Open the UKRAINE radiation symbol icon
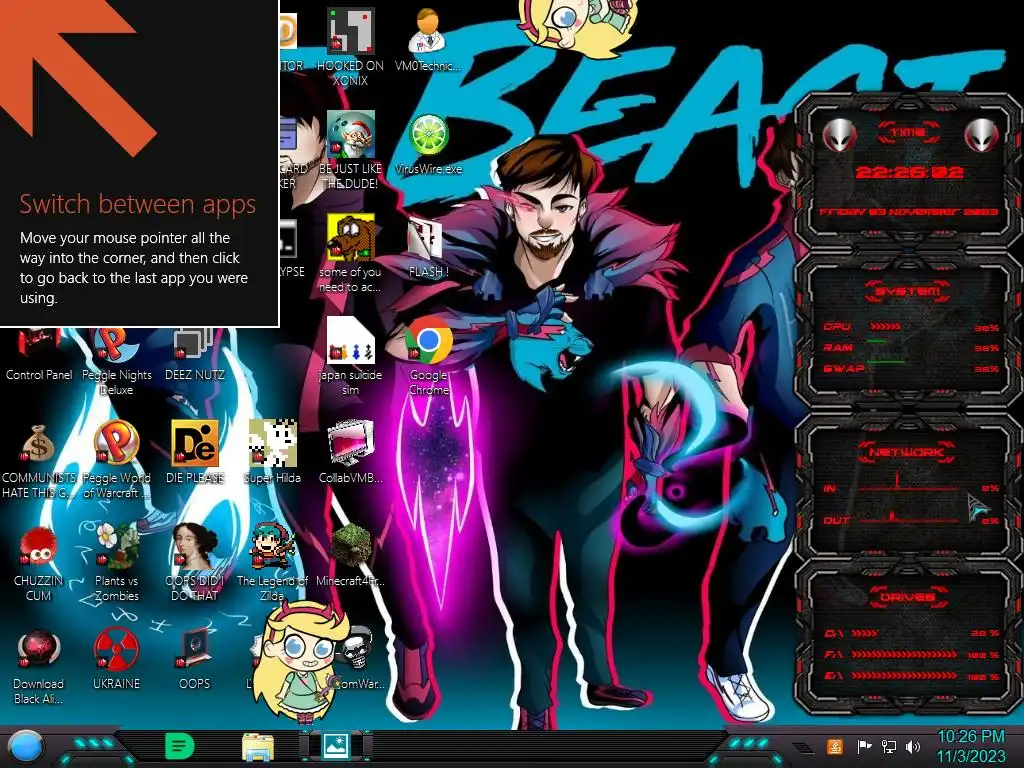The height and width of the screenshot is (768, 1024). [116, 660]
